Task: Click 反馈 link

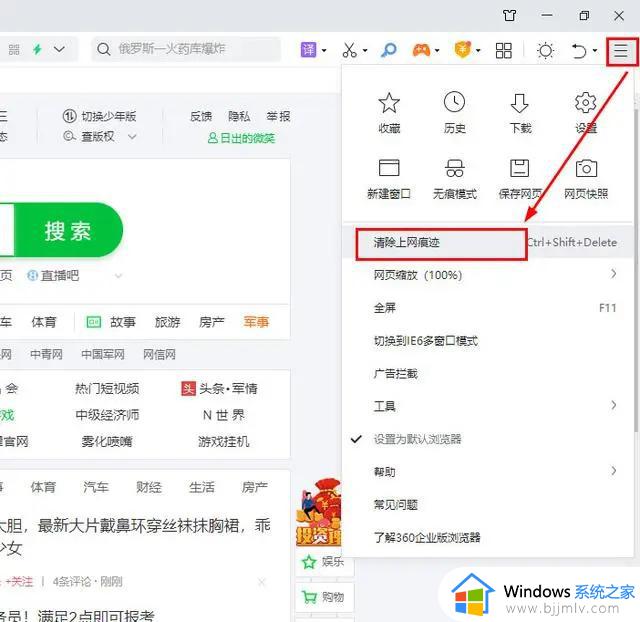Action: 201,117
